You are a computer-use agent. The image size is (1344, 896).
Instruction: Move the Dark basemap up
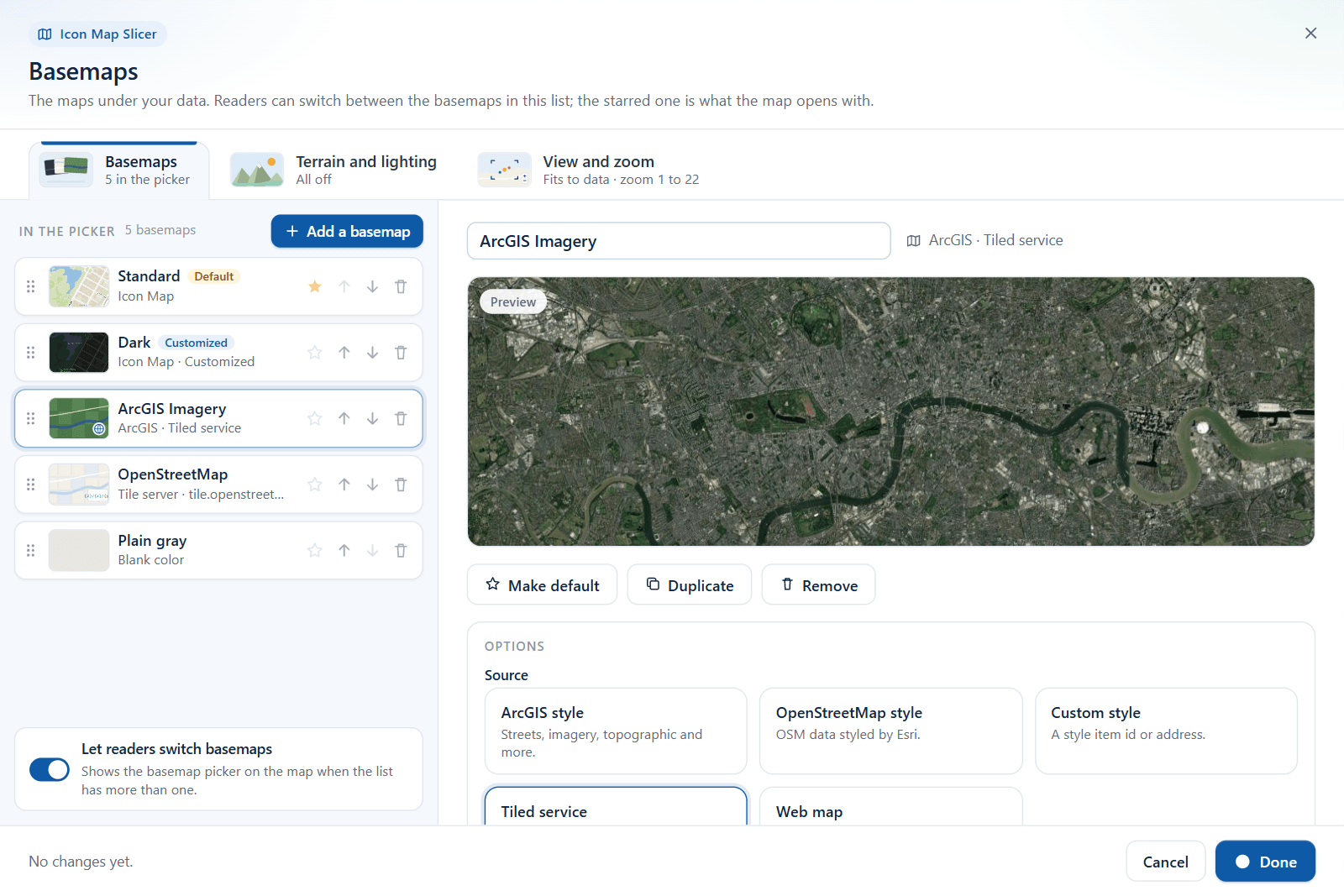click(x=344, y=353)
